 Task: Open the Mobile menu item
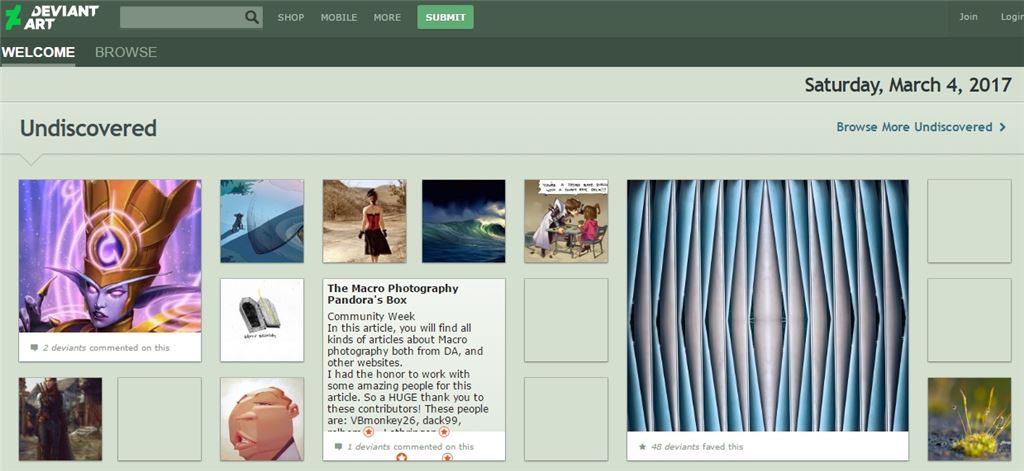coord(338,17)
